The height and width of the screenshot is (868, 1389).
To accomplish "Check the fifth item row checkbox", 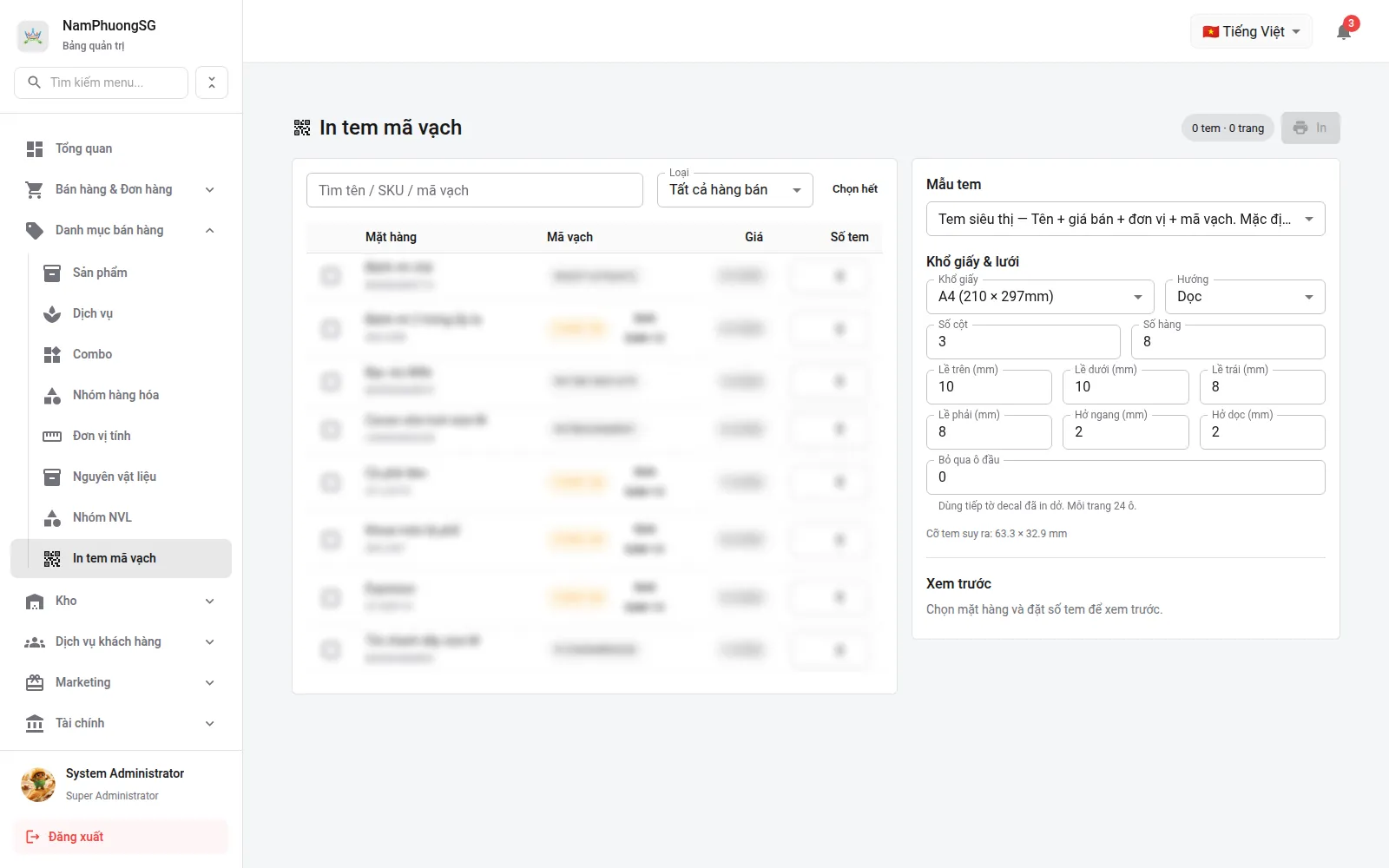I will (x=331, y=482).
